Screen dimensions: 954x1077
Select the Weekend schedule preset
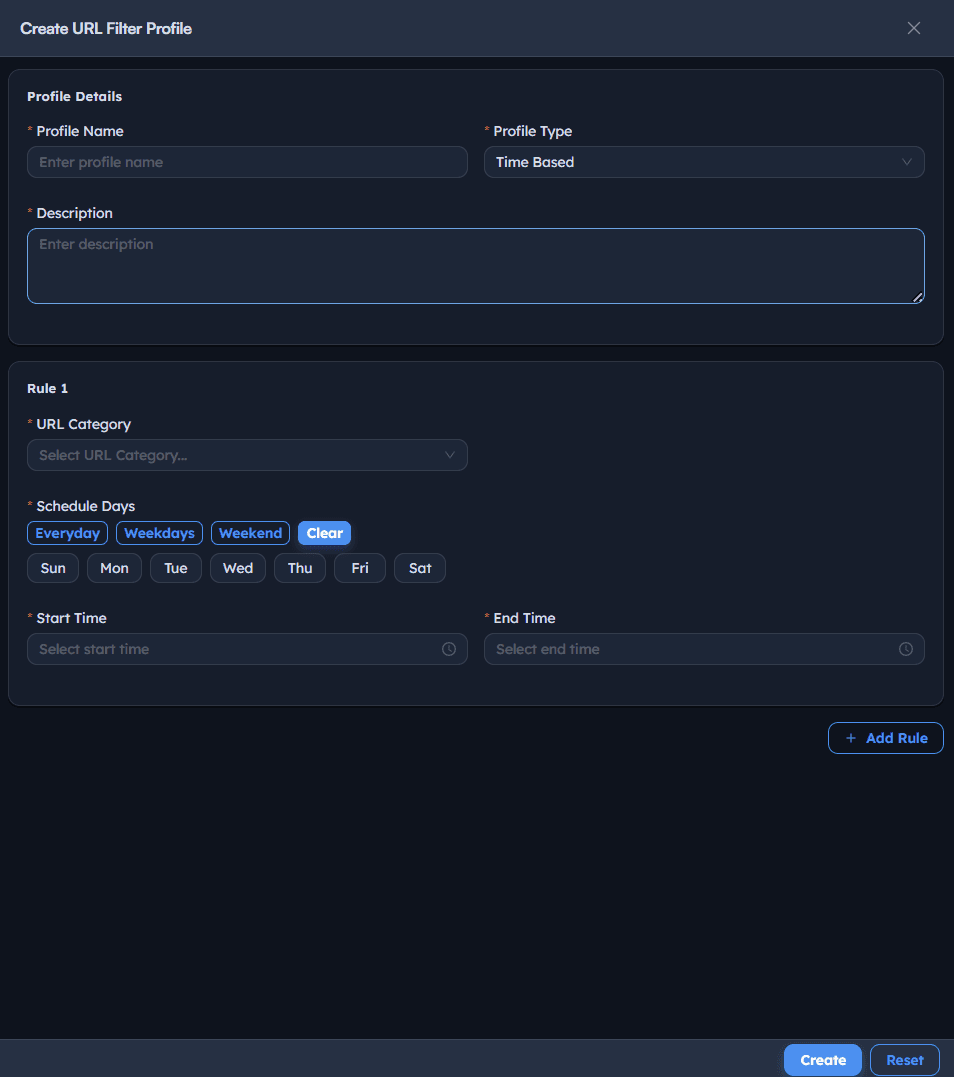click(x=250, y=533)
